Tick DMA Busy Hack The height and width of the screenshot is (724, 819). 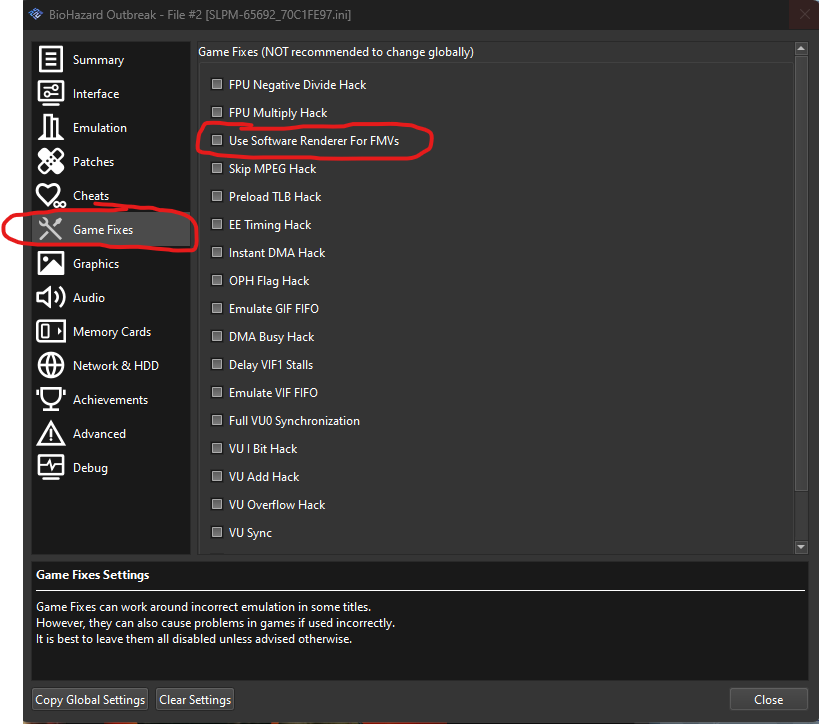[x=217, y=336]
